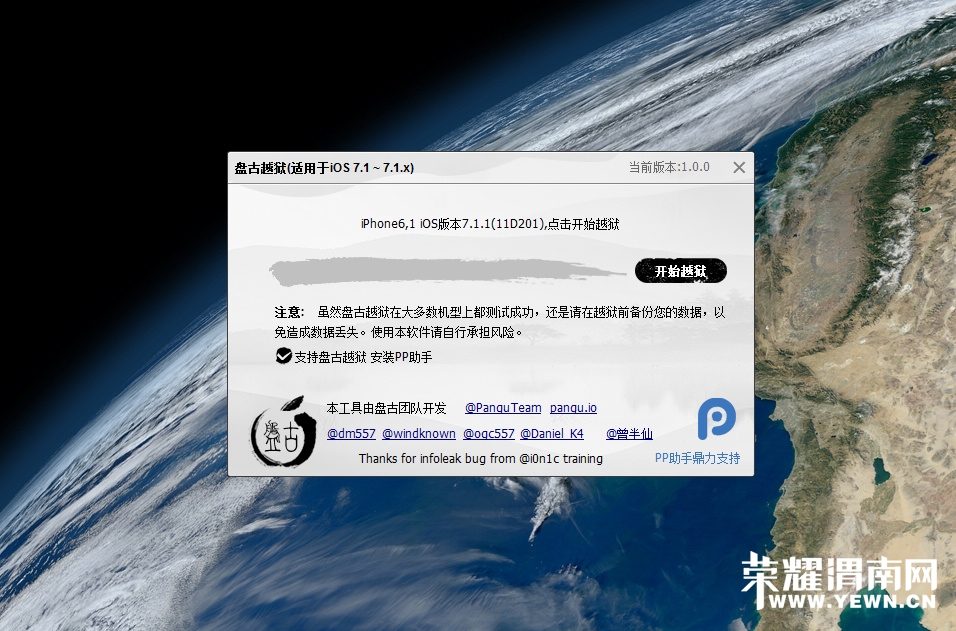Click the blue PP Assistant logo

[x=716, y=418]
